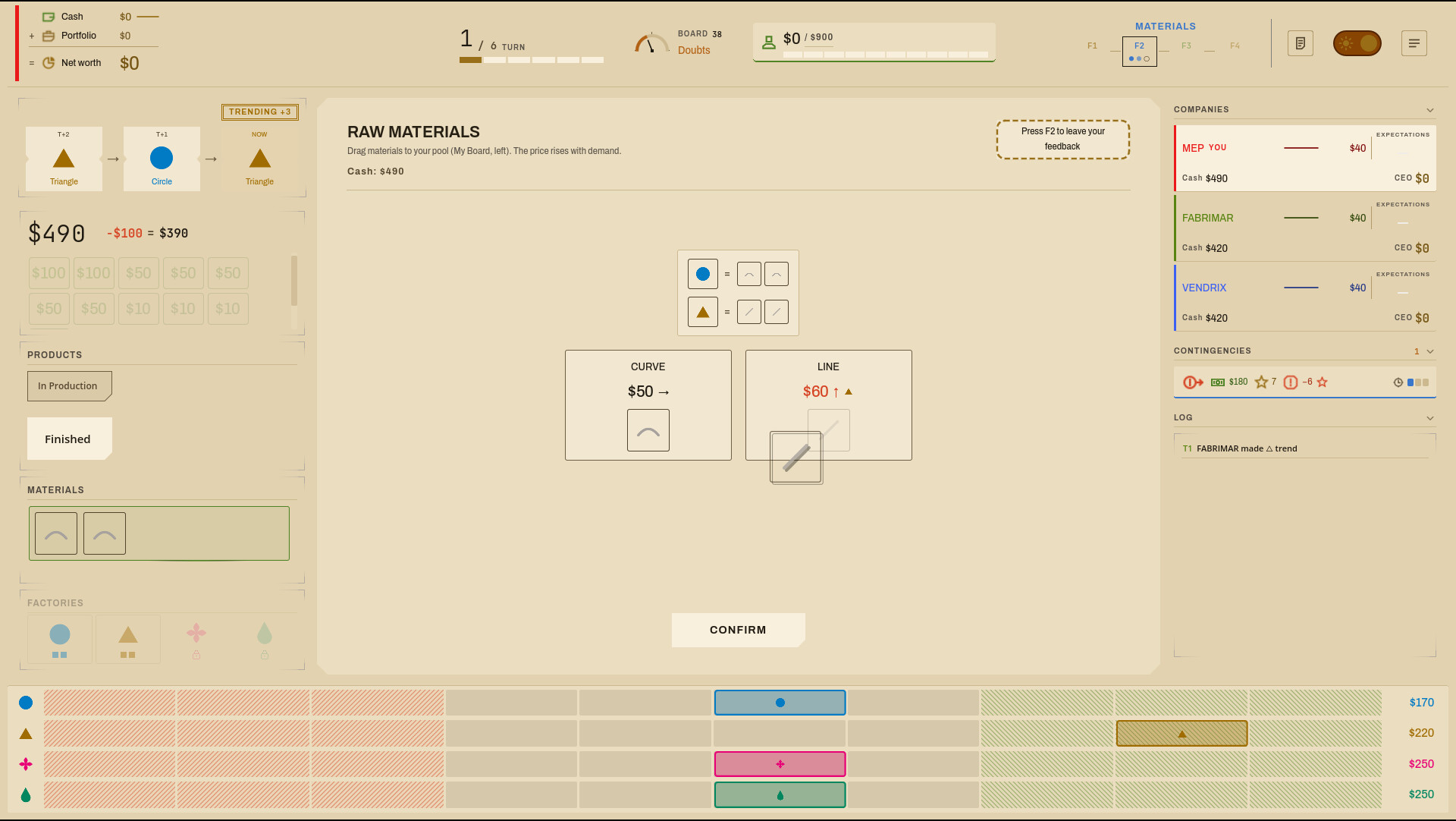Click the blue circle market slot marker
The image size is (1456, 821).
pyautogui.click(x=780, y=703)
